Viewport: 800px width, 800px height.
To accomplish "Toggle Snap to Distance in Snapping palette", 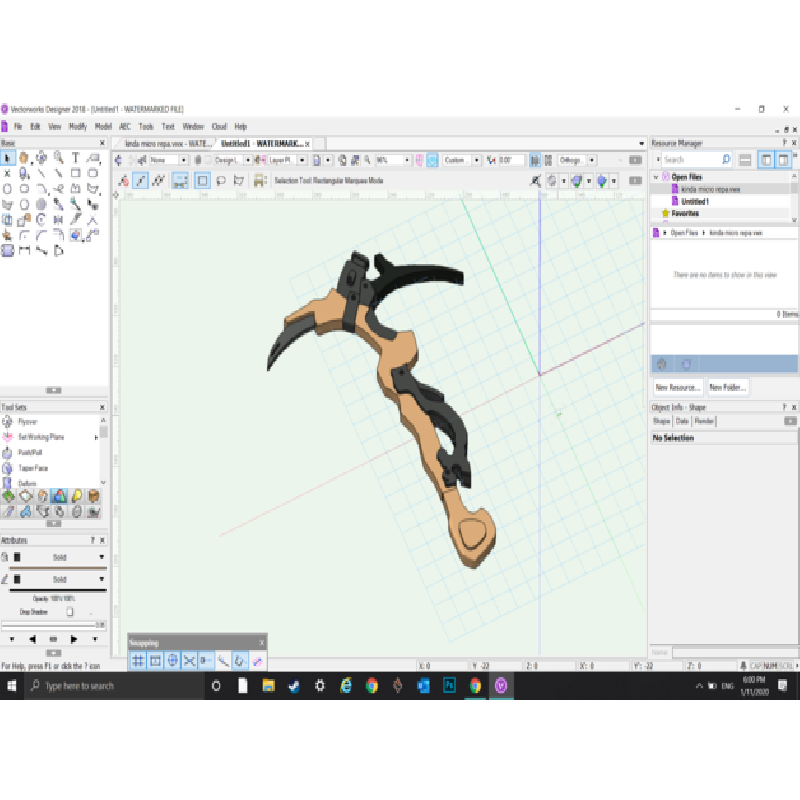I will coord(223,661).
